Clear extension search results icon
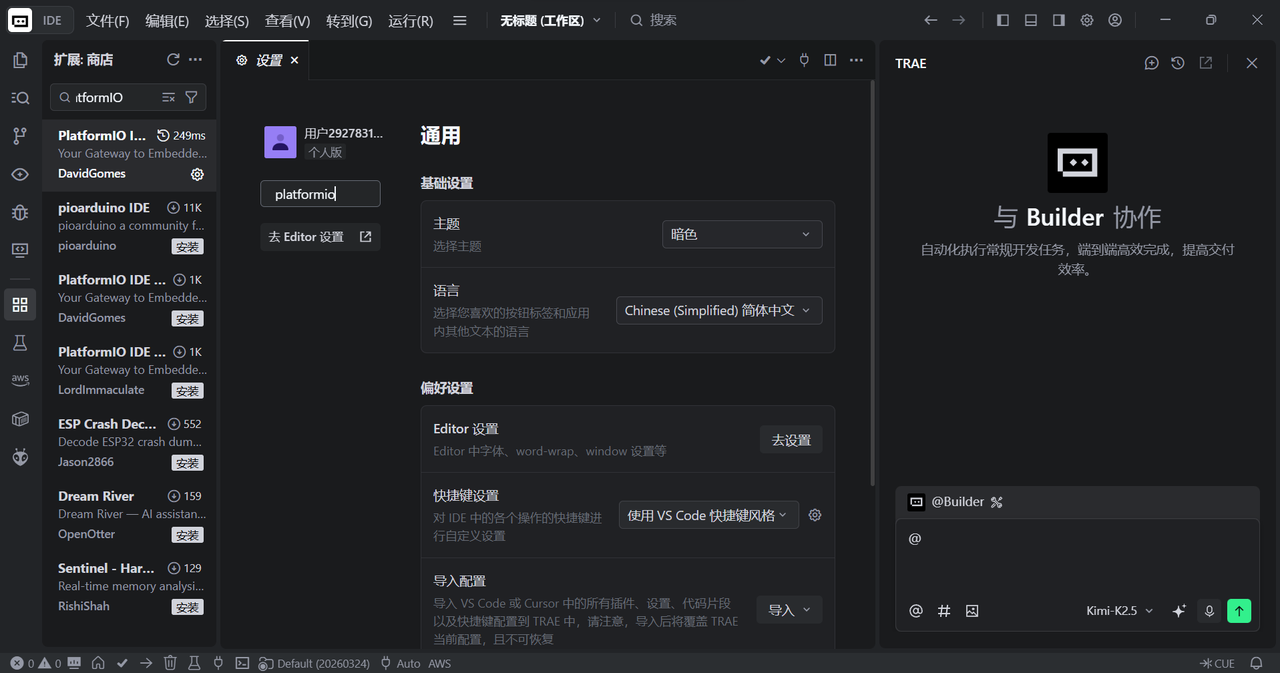 168,97
